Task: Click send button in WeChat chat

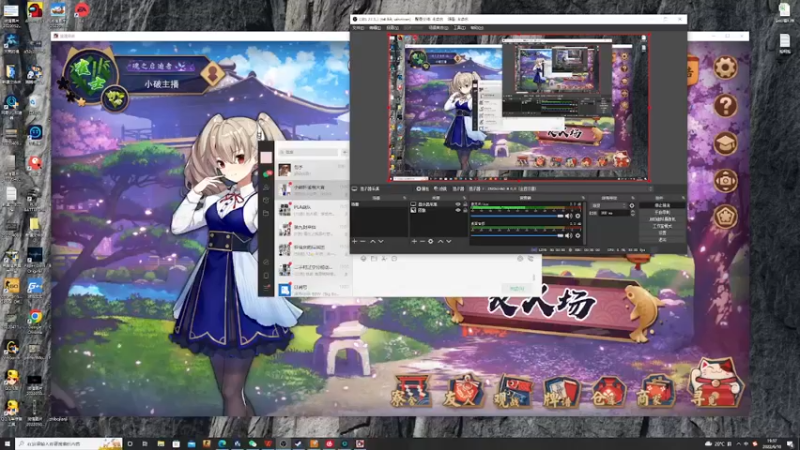Action: pyautogui.click(x=517, y=289)
